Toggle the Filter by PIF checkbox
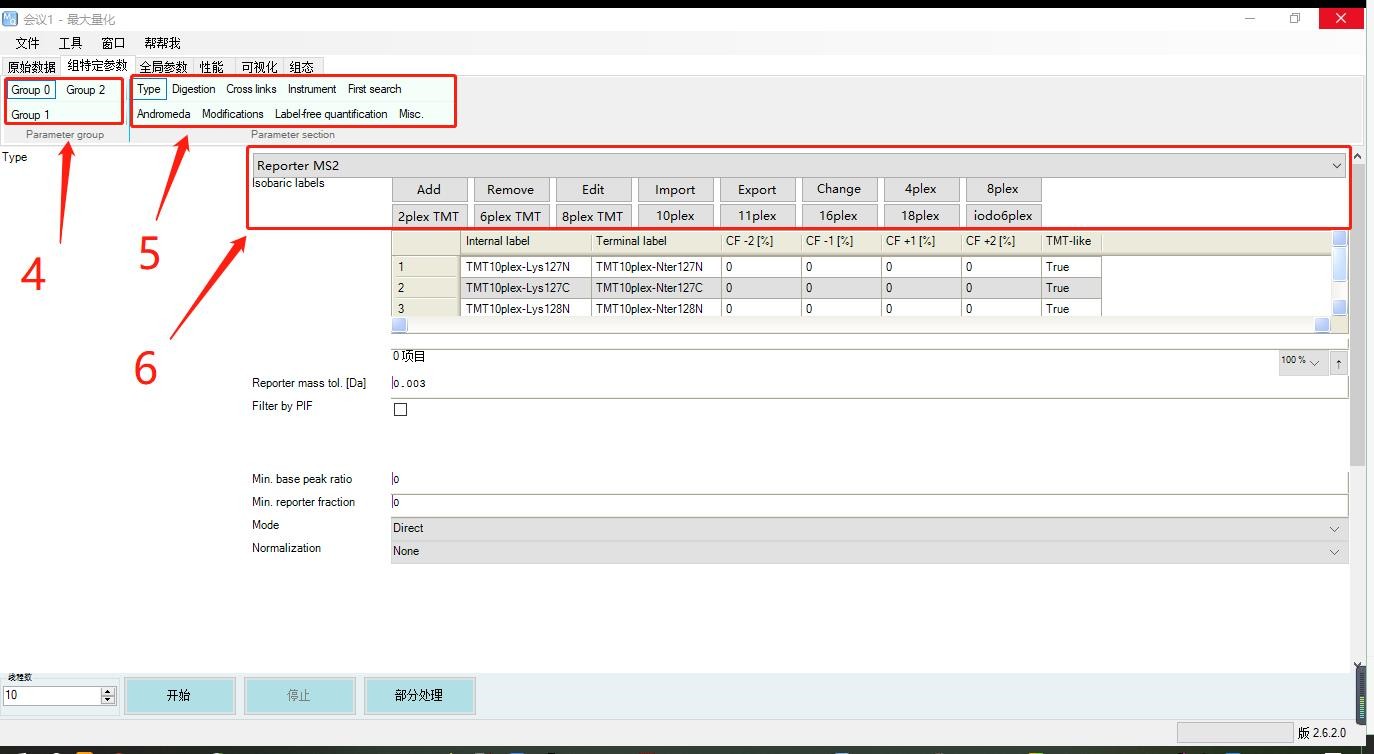Viewport: 1374px width, 754px height. 400,409
